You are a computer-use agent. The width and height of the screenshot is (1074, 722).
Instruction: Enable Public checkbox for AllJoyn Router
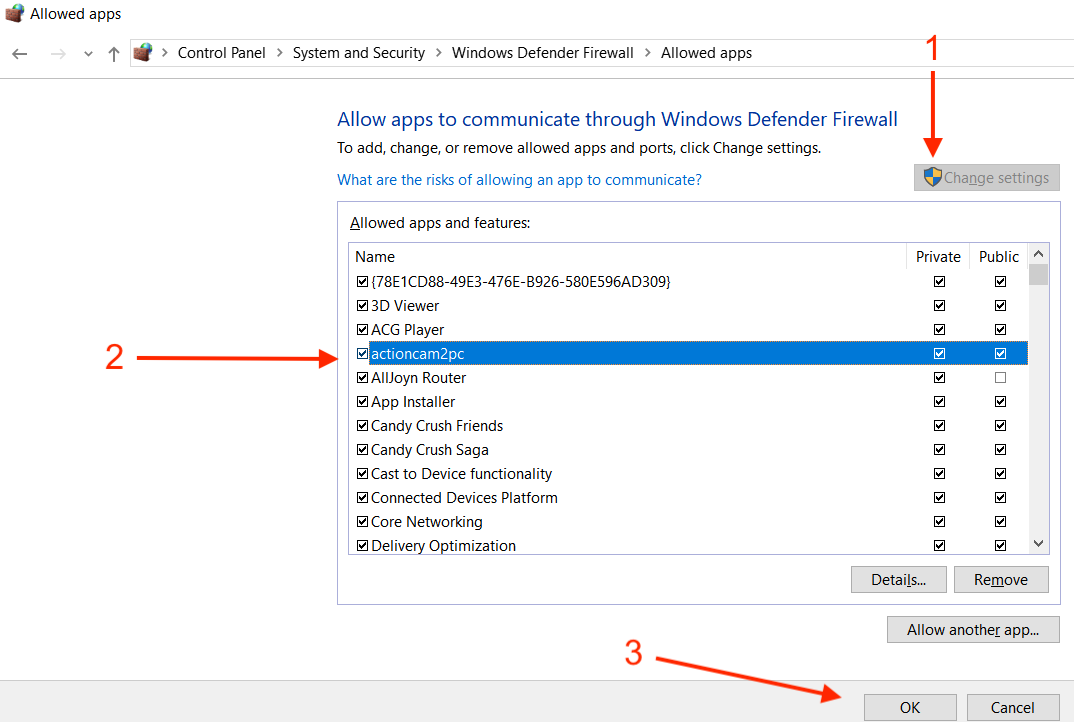tap(1001, 377)
